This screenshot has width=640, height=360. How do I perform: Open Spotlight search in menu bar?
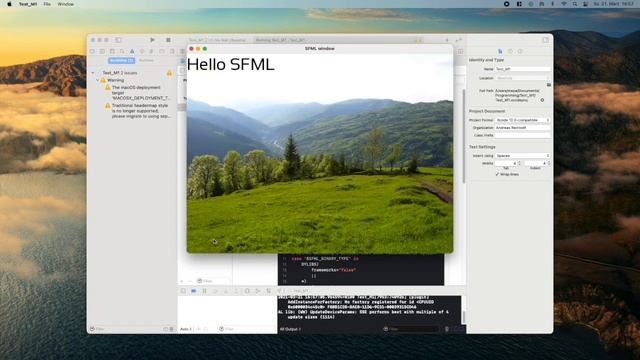click(x=574, y=4)
